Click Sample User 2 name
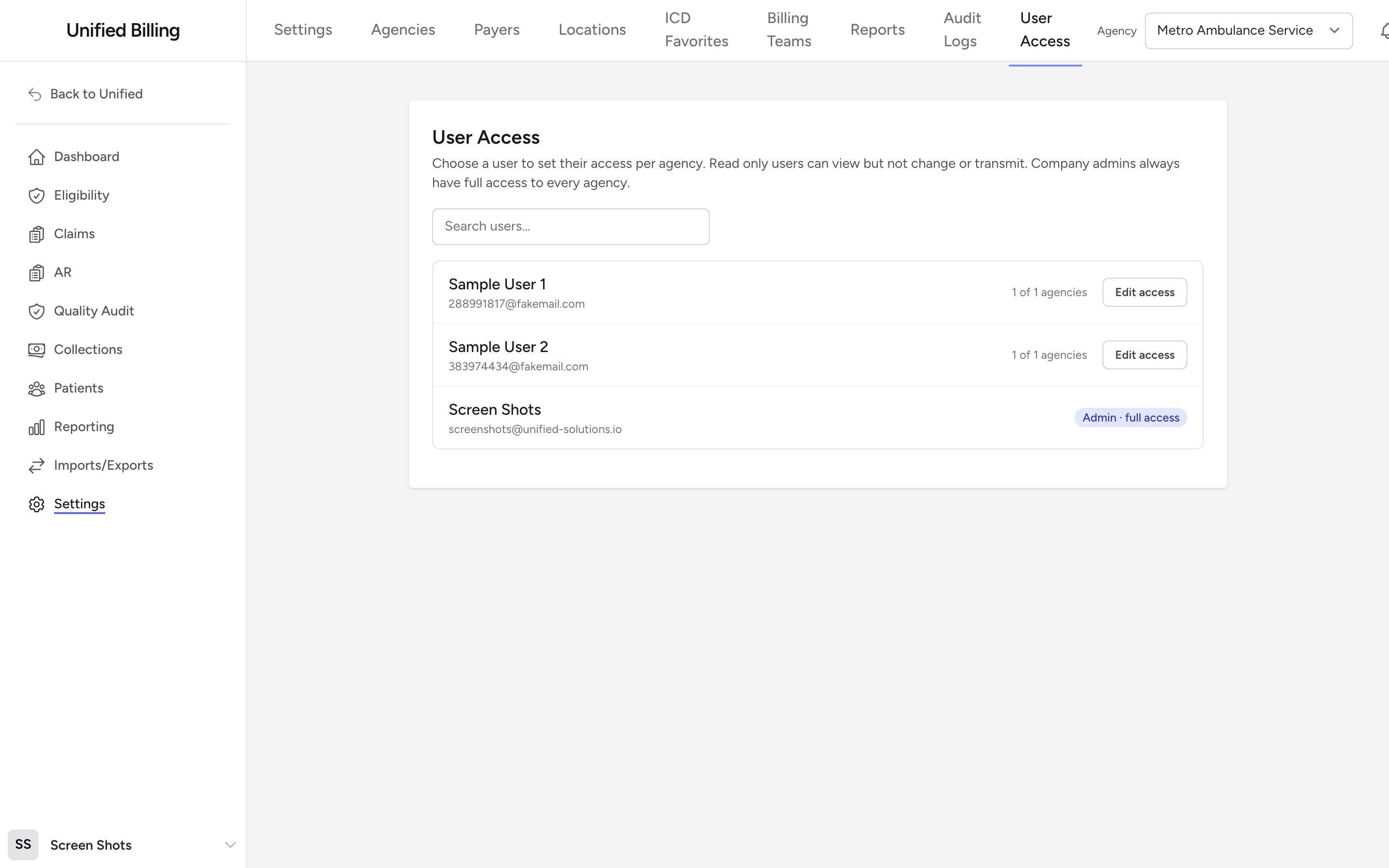 (x=498, y=347)
